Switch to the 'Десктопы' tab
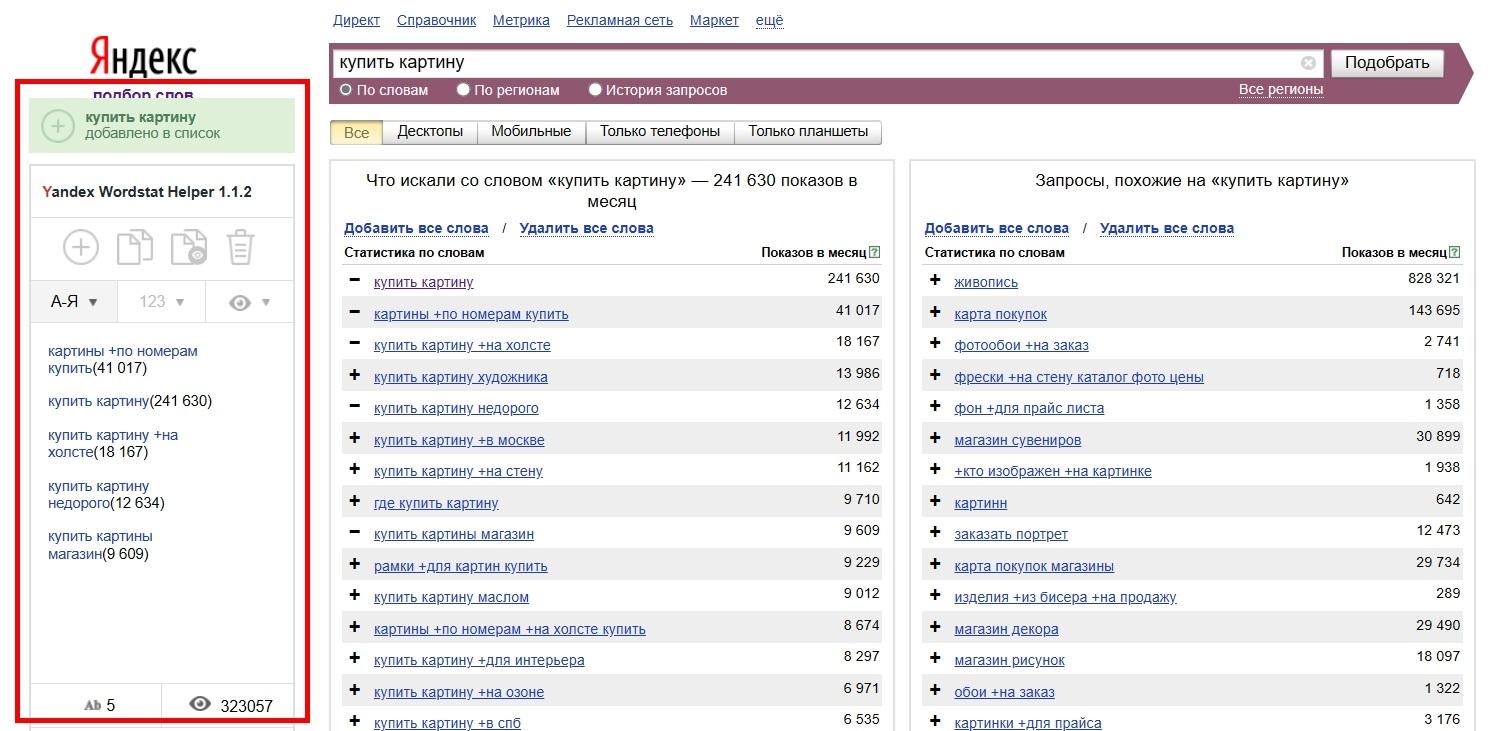1502x731 pixels. coord(430,132)
